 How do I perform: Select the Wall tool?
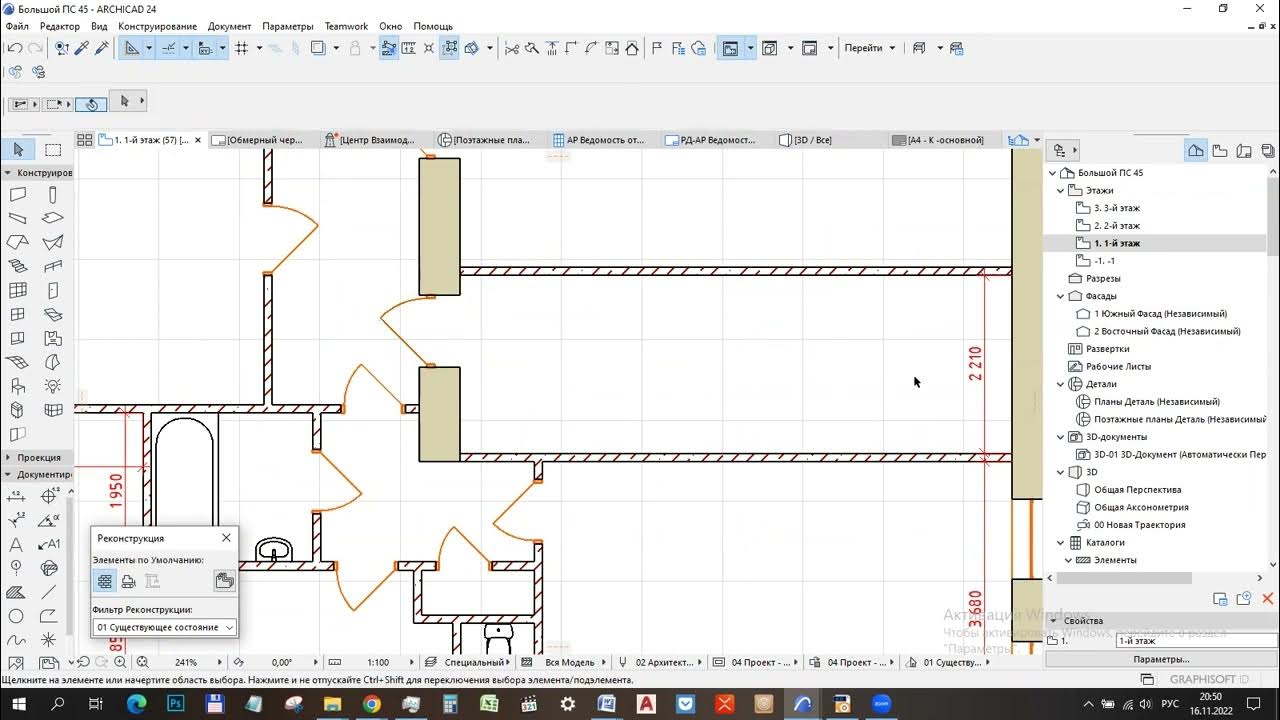coord(18,195)
